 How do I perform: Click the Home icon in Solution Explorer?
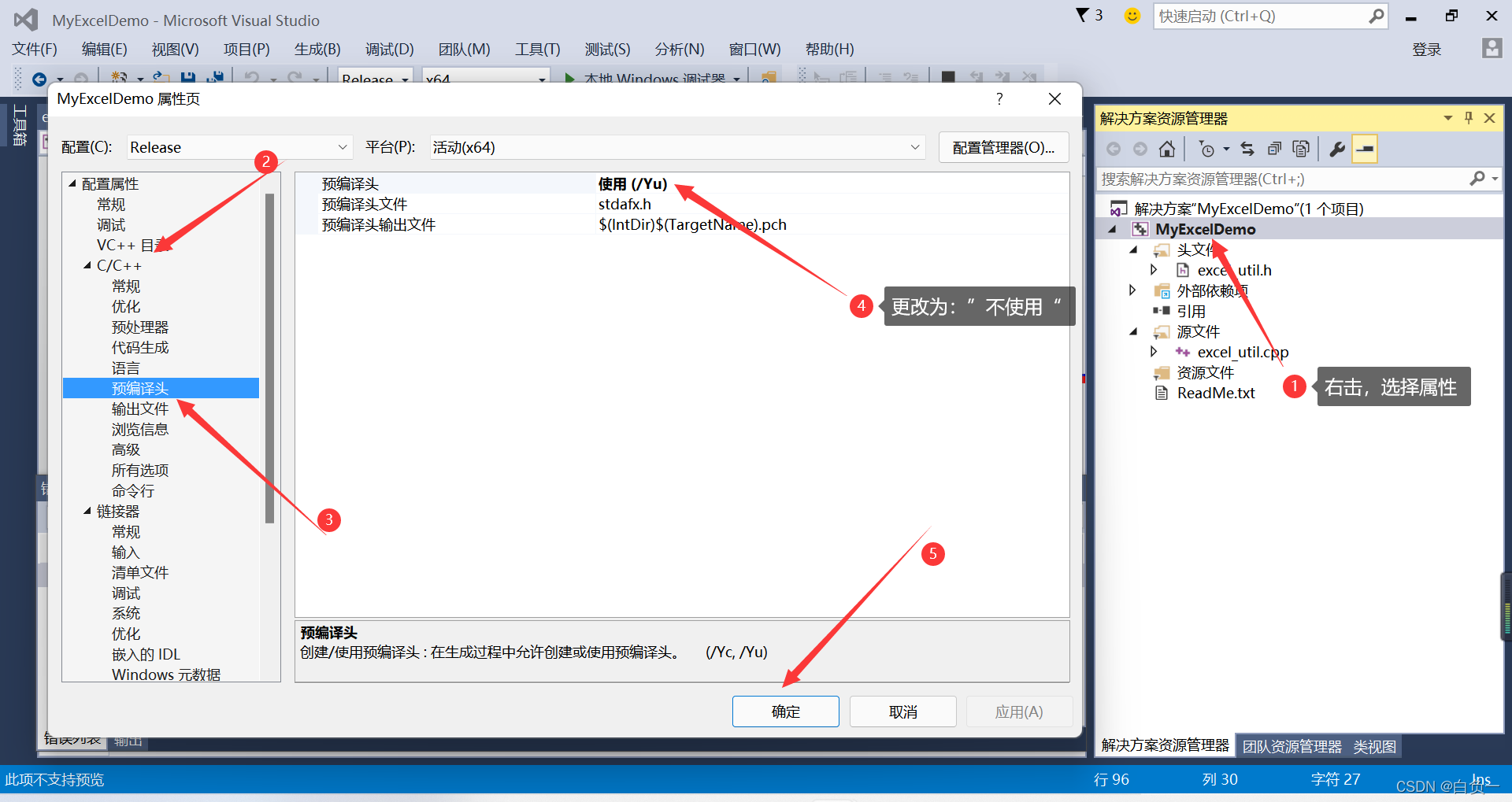[1167, 149]
